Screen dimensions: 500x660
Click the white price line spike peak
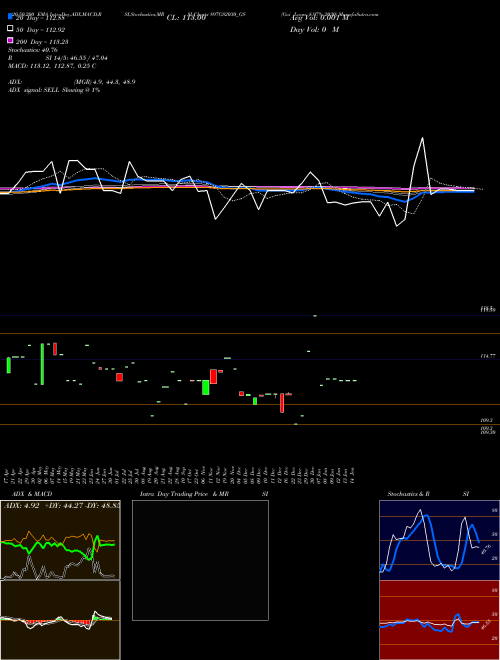[x=422, y=138]
